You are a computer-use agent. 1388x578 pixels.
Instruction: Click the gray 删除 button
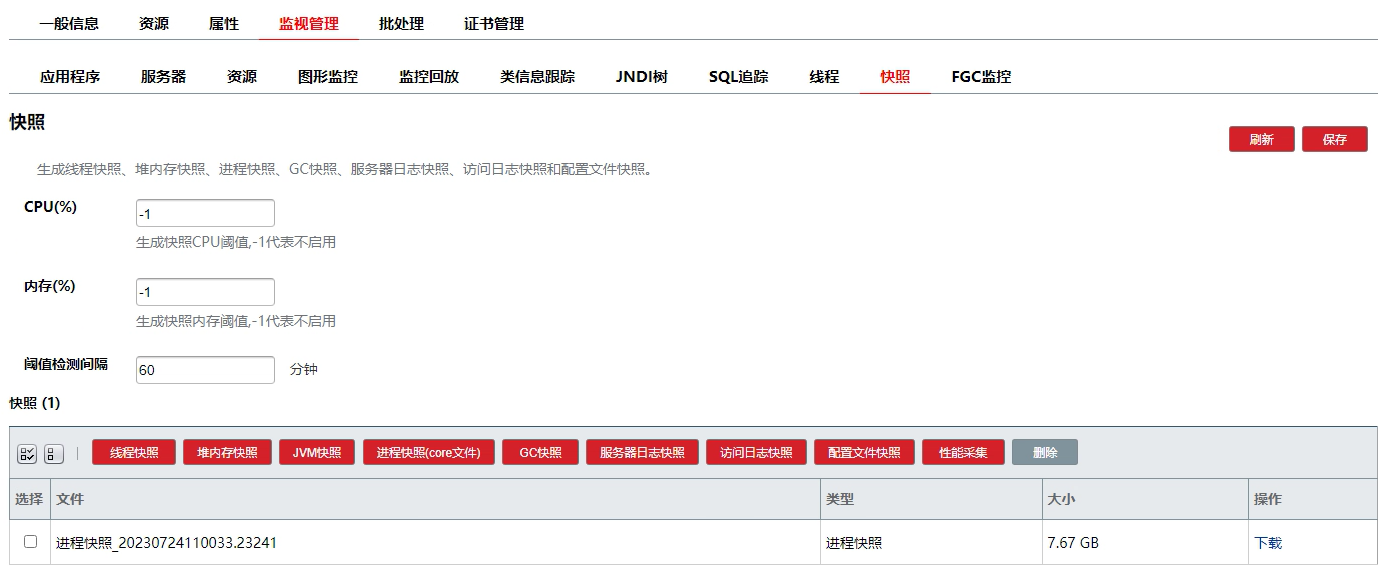(1045, 453)
